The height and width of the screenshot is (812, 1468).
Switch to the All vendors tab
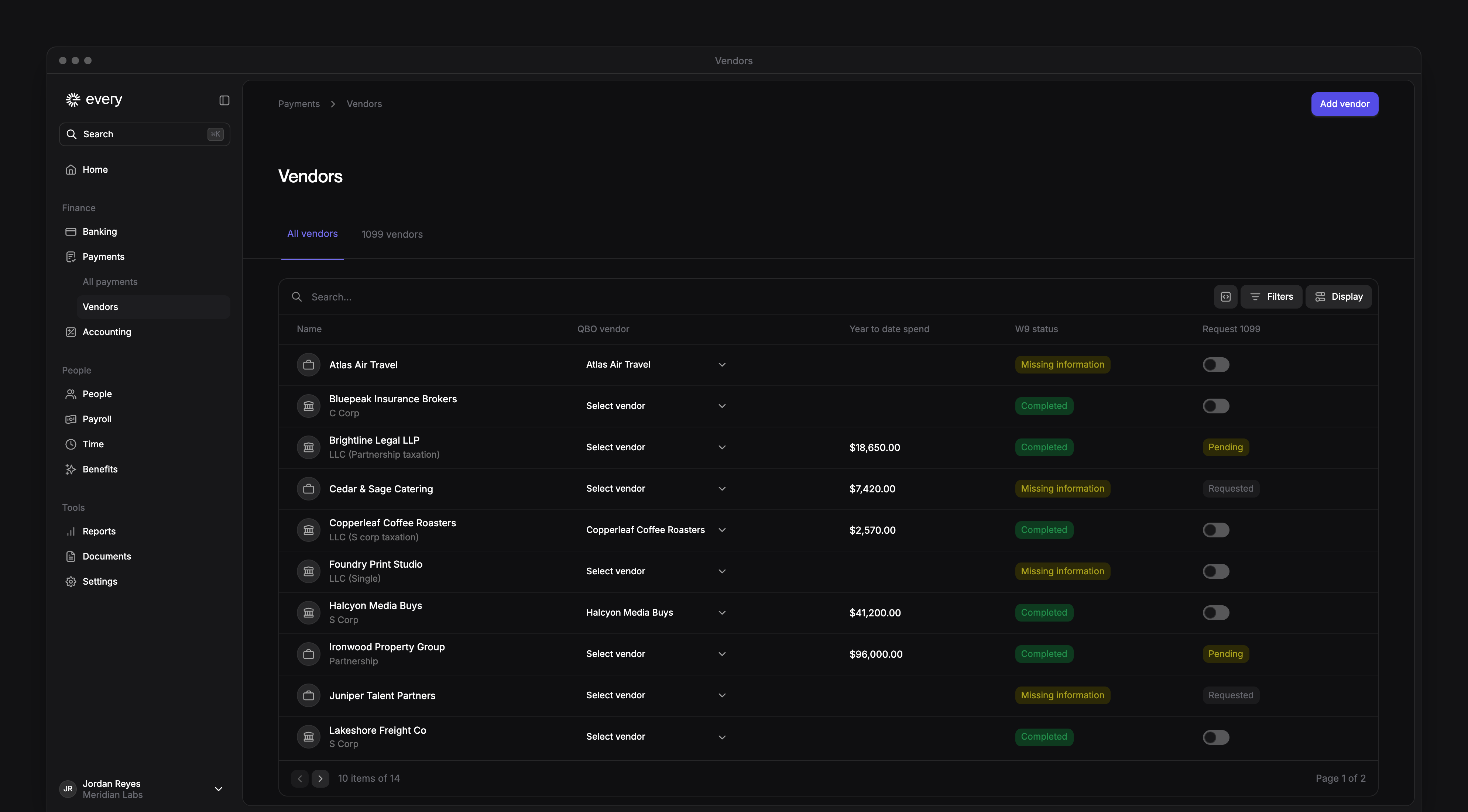pos(312,234)
